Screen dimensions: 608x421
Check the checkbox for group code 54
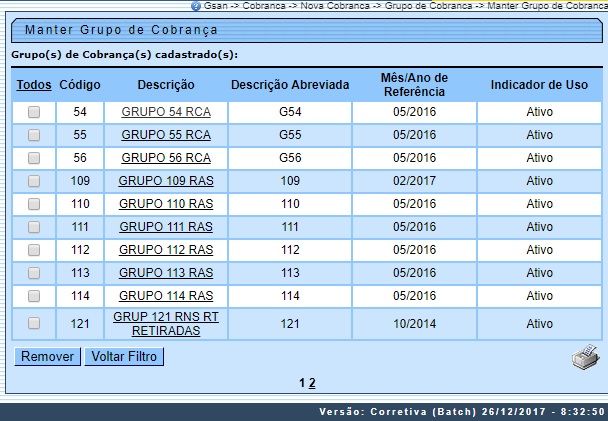pyautogui.click(x=34, y=113)
